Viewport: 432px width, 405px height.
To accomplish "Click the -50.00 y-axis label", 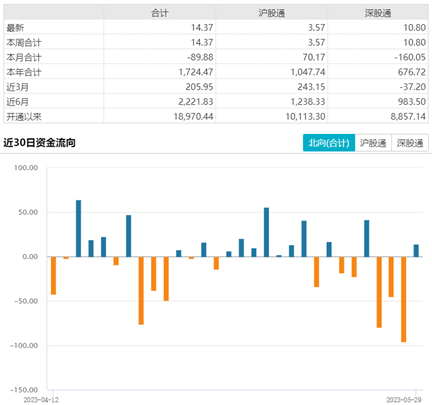I will (26, 301).
